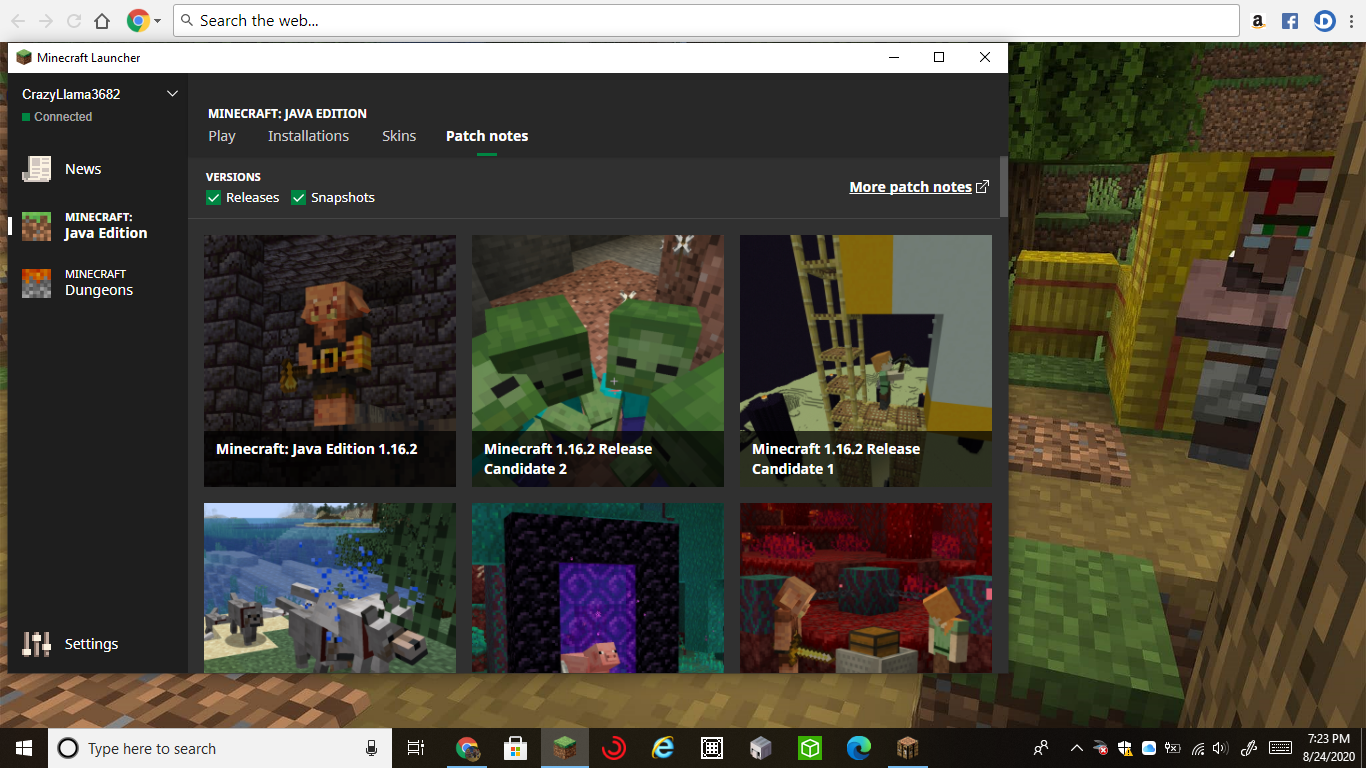Switch to the Installations tab

coord(308,136)
